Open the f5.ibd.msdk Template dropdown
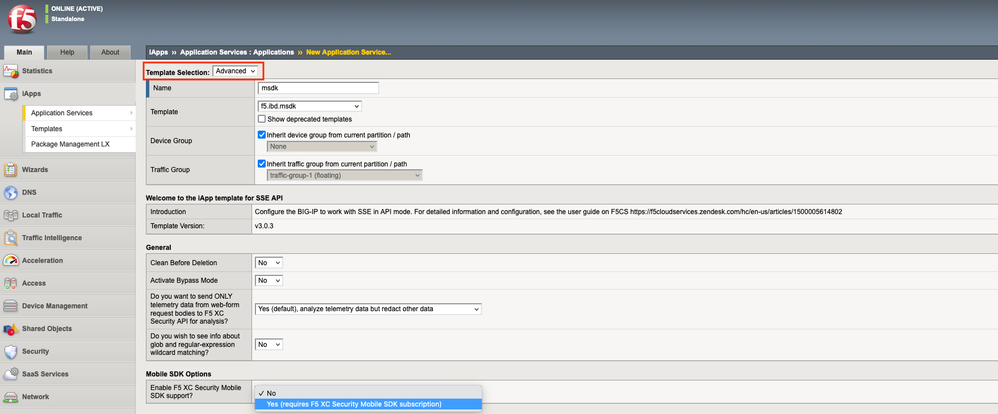The height and width of the screenshot is (414, 998). 310,106
